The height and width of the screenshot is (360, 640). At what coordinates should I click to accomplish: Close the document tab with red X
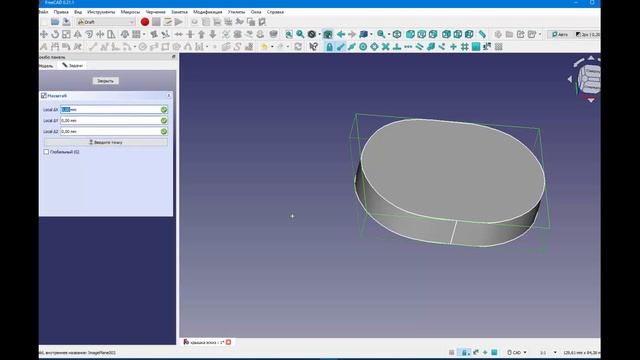point(229,342)
